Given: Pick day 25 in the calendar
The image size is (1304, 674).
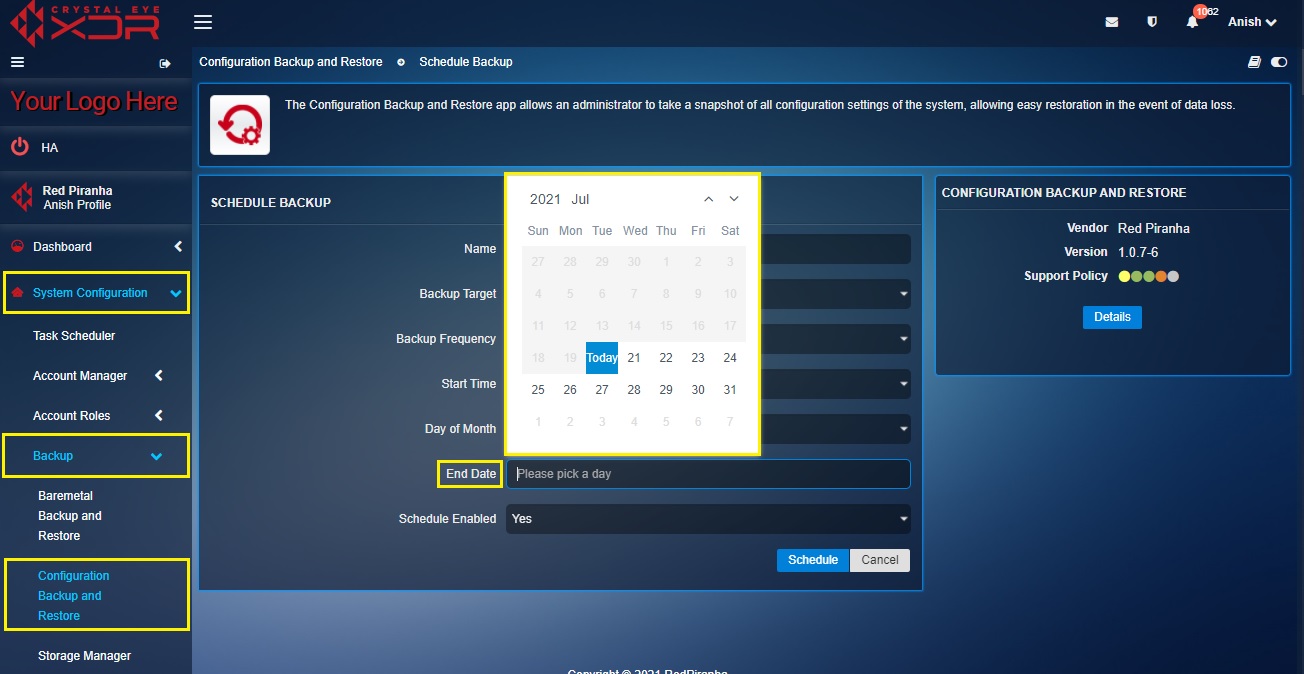Looking at the screenshot, I should pos(538,390).
